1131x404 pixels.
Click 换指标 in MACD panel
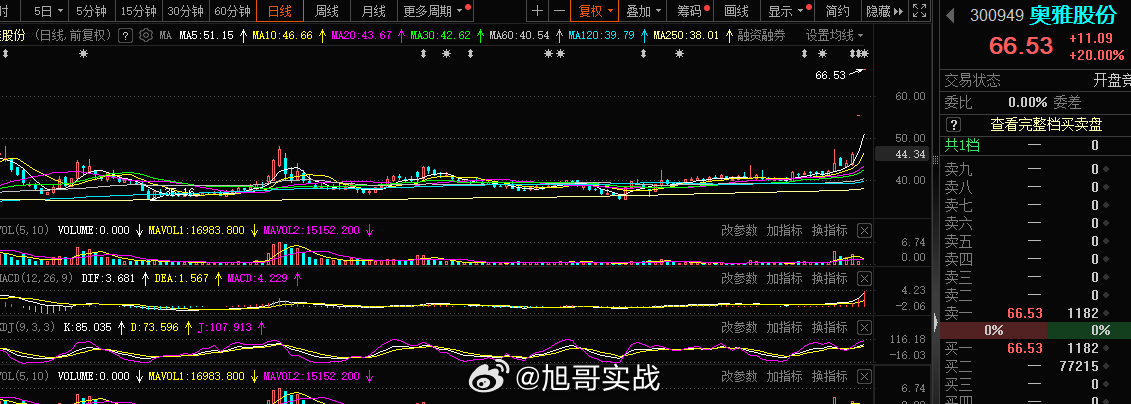tap(829, 279)
